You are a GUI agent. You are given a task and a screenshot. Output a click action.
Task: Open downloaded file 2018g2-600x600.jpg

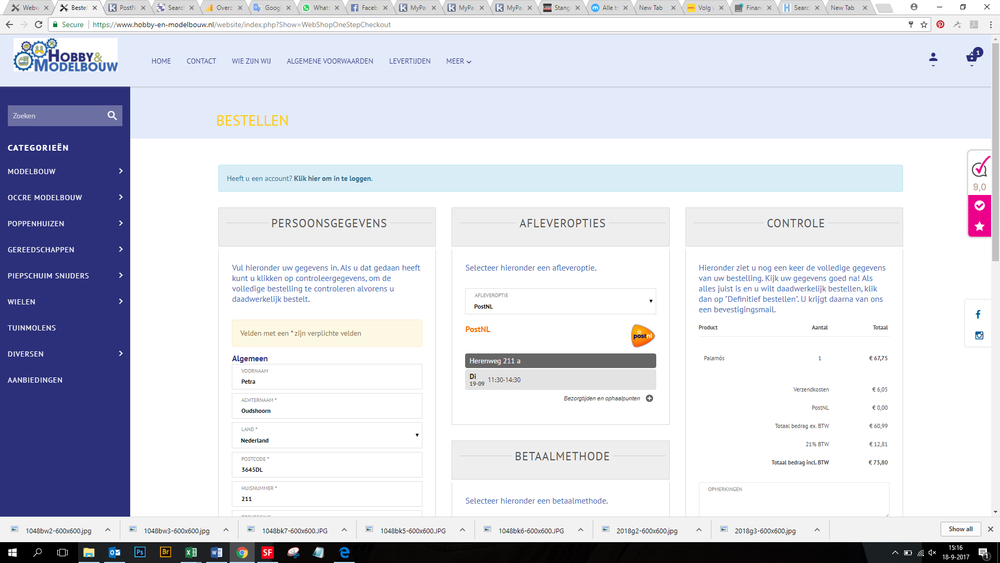pos(647,530)
